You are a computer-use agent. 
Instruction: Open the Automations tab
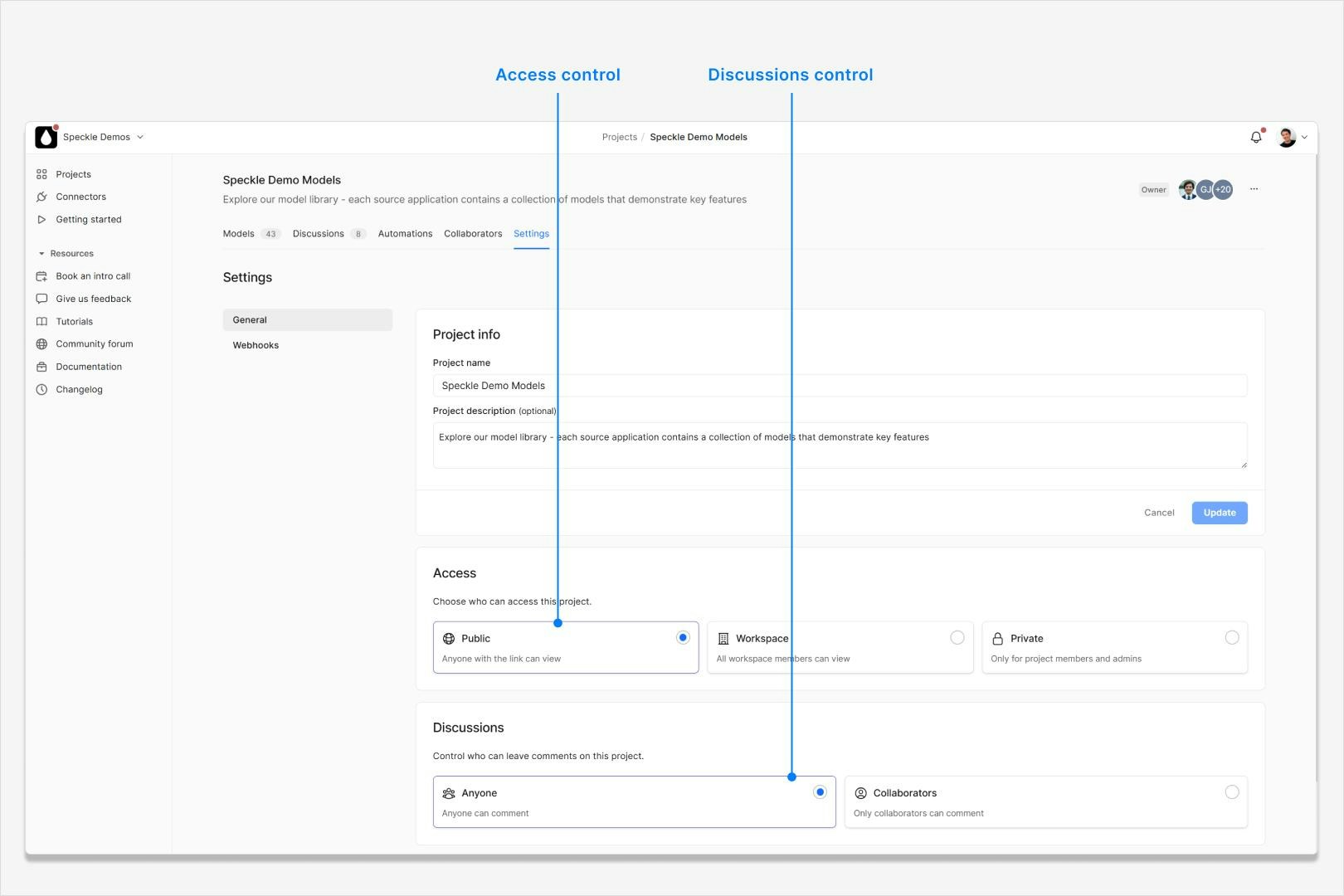[x=405, y=234]
